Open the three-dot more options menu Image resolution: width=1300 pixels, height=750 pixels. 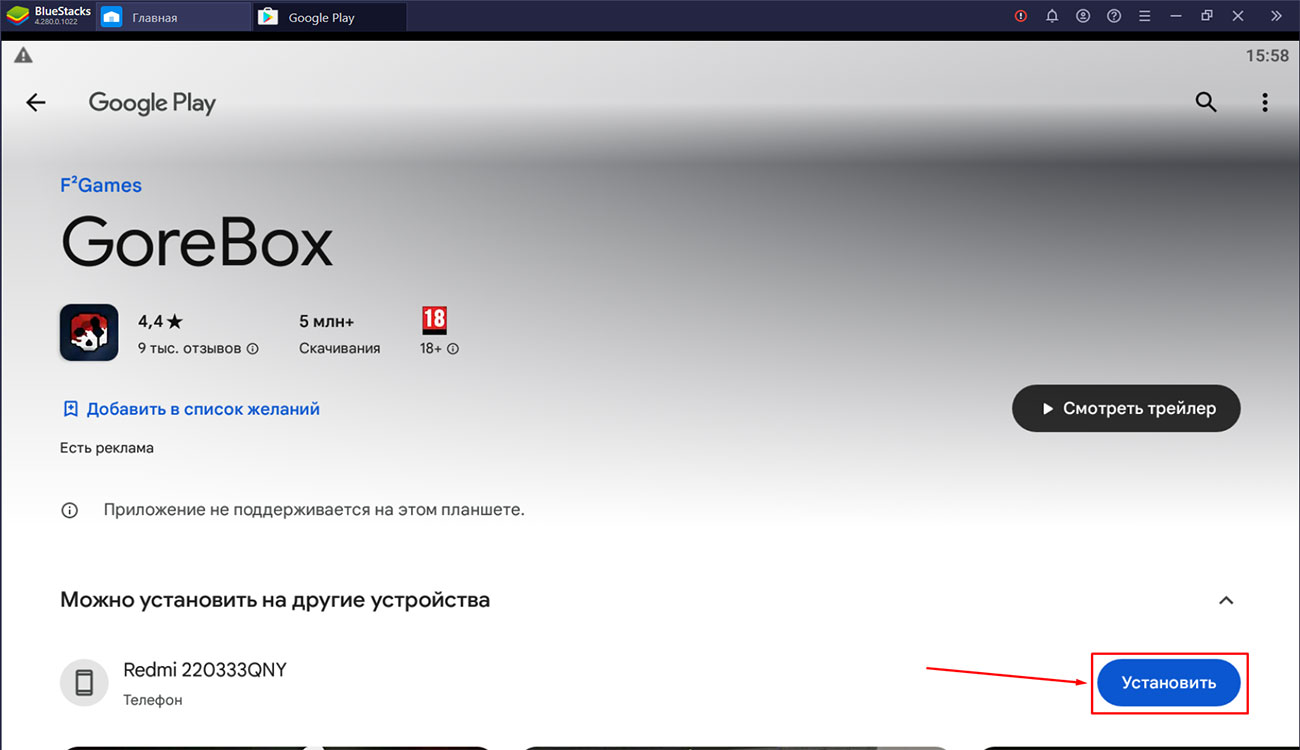[1265, 102]
